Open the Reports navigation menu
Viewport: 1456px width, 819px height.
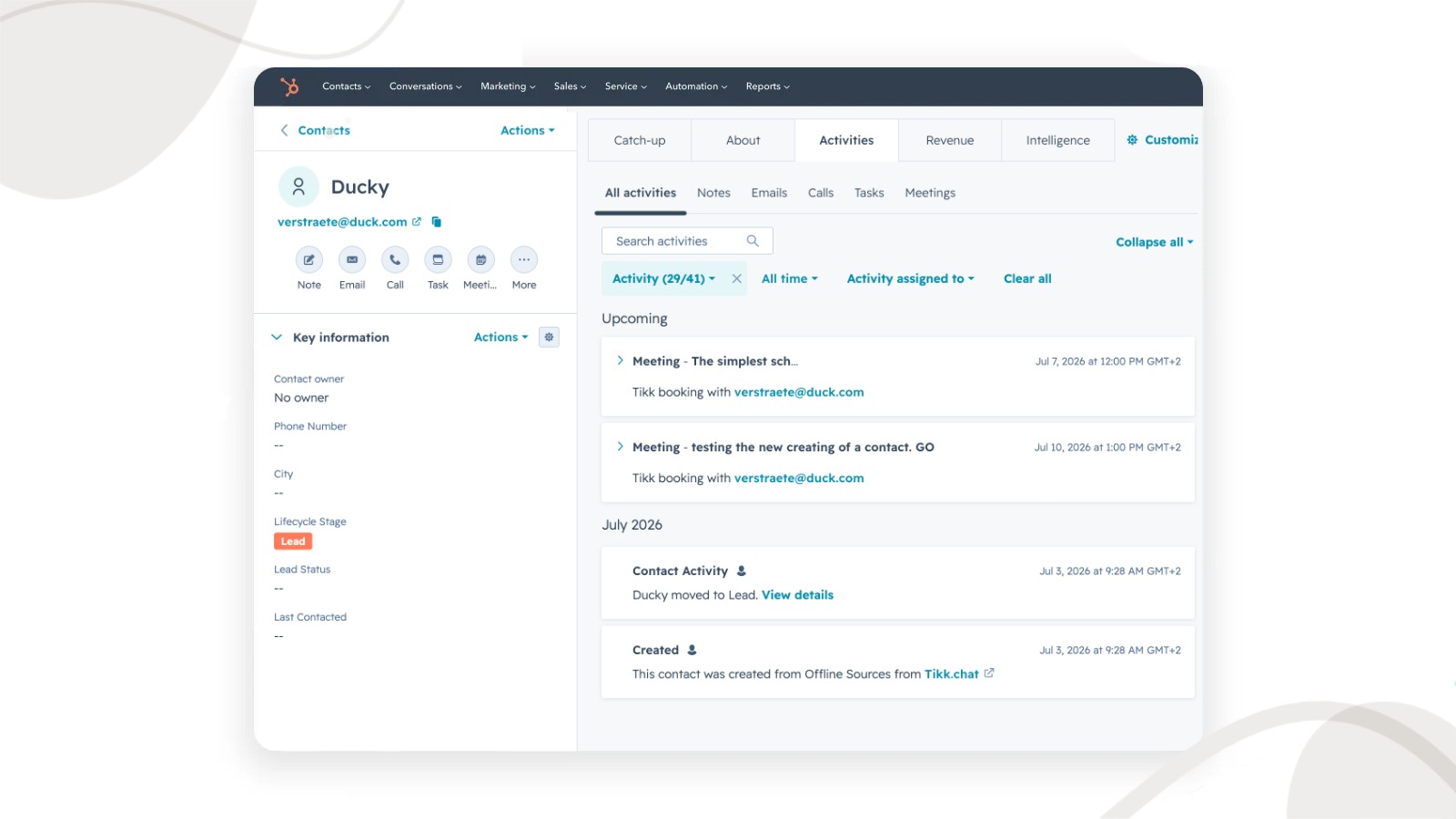click(x=768, y=86)
